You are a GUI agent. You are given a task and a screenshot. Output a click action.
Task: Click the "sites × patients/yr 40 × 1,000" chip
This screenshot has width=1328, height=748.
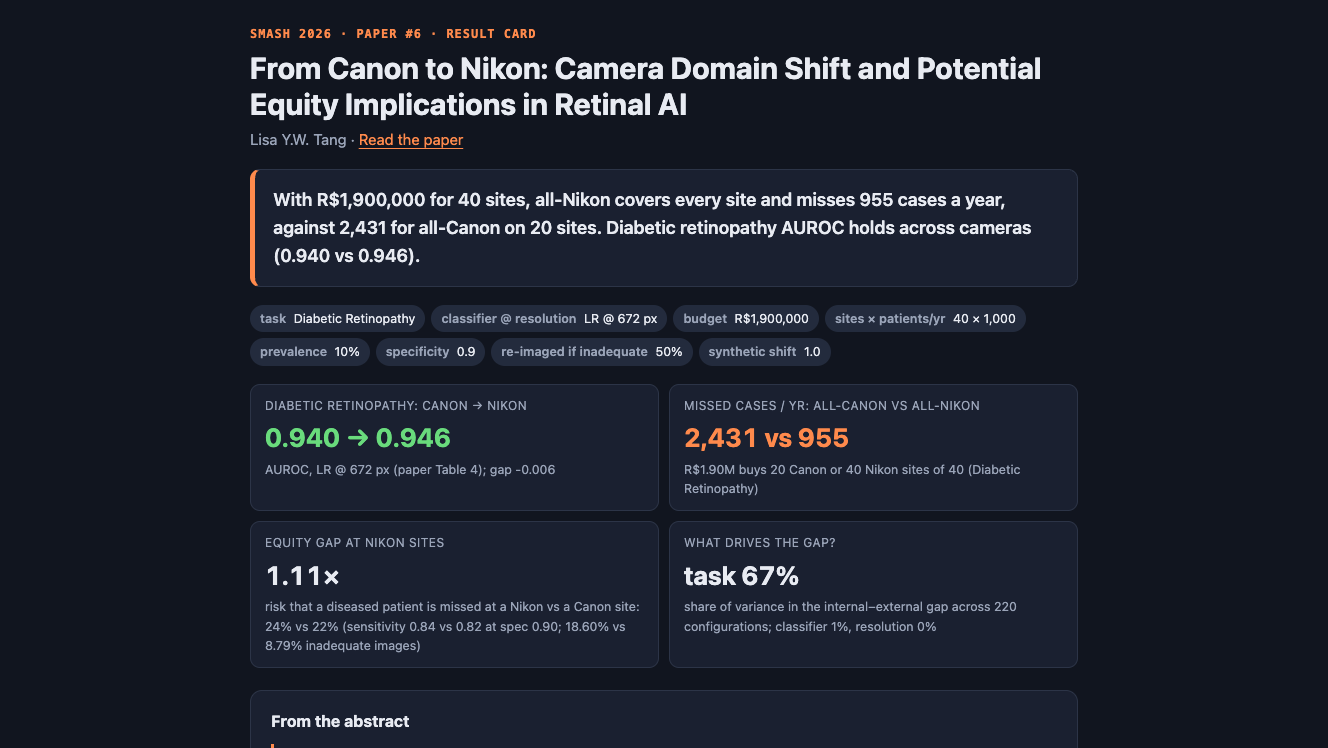(x=925, y=319)
